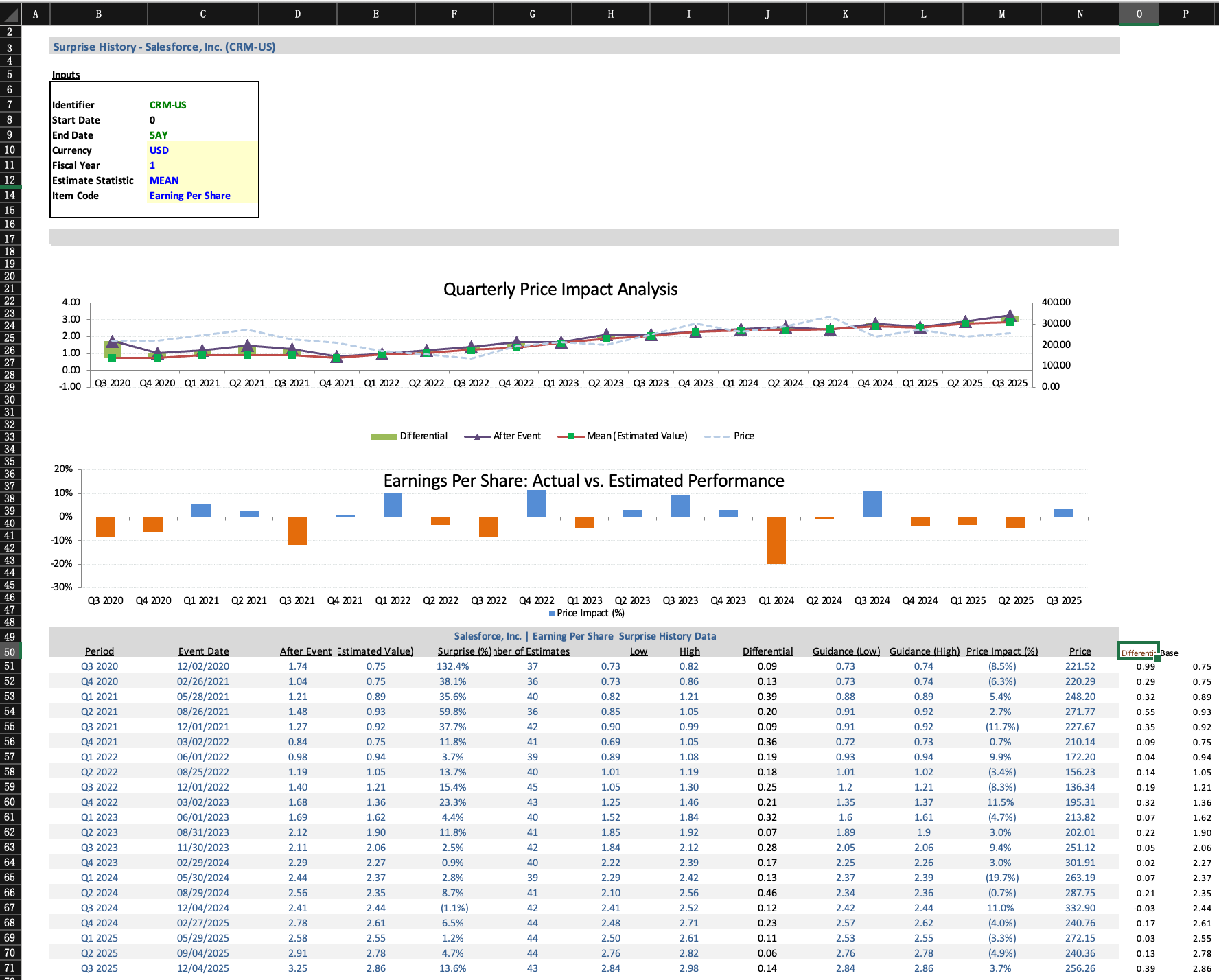Click the large orange Q1 2024 price impact bar
1219x980 pixels.
(x=776, y=540)
